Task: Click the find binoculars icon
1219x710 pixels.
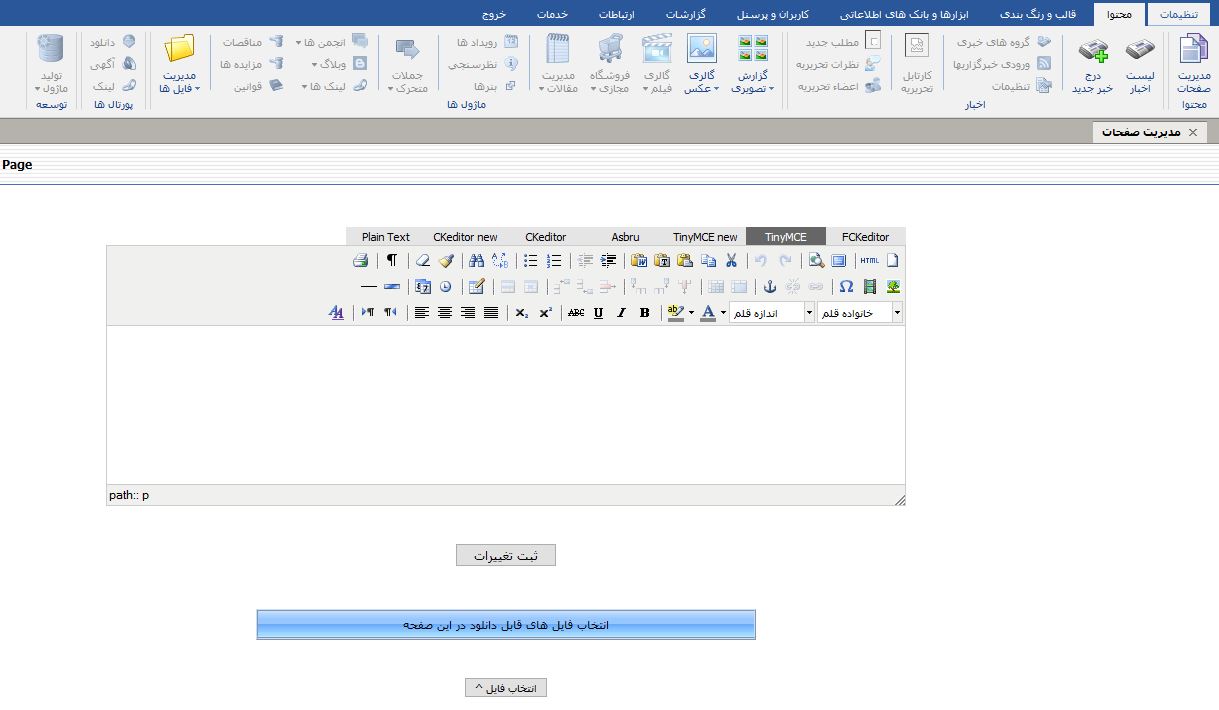Action: pyautogui.click(x=476, y=261)
